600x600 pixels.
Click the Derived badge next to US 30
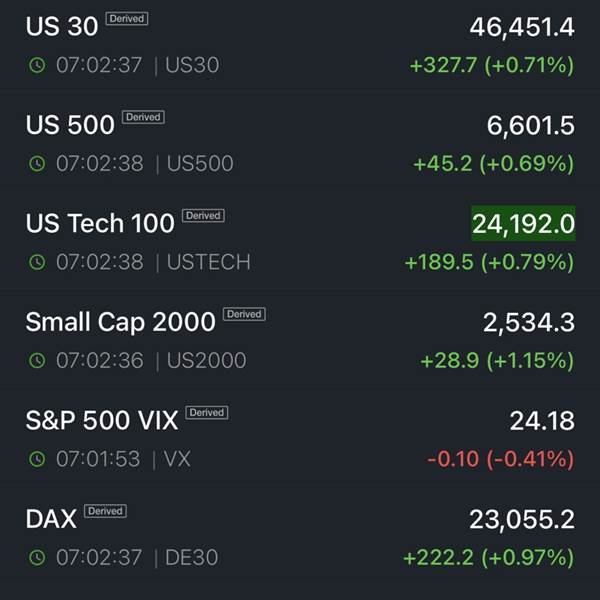(x=126, y=19)
